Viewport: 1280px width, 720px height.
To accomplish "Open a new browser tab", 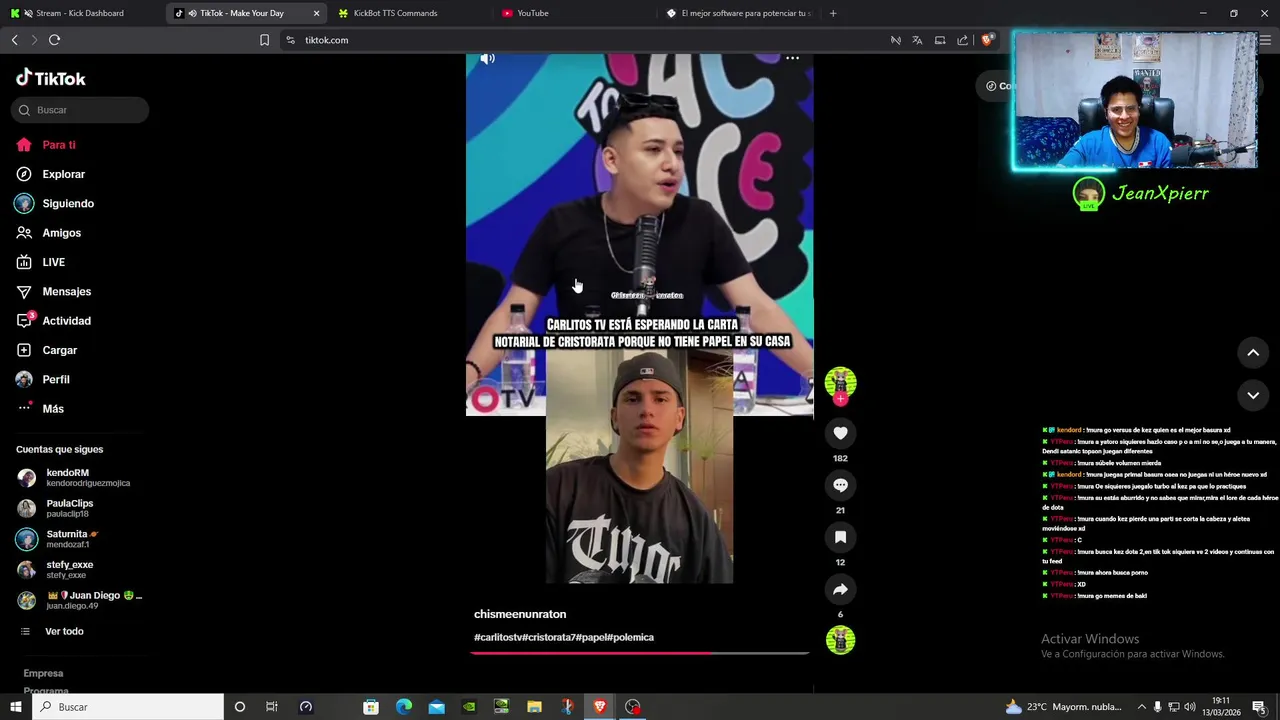I will pos(833,13).
